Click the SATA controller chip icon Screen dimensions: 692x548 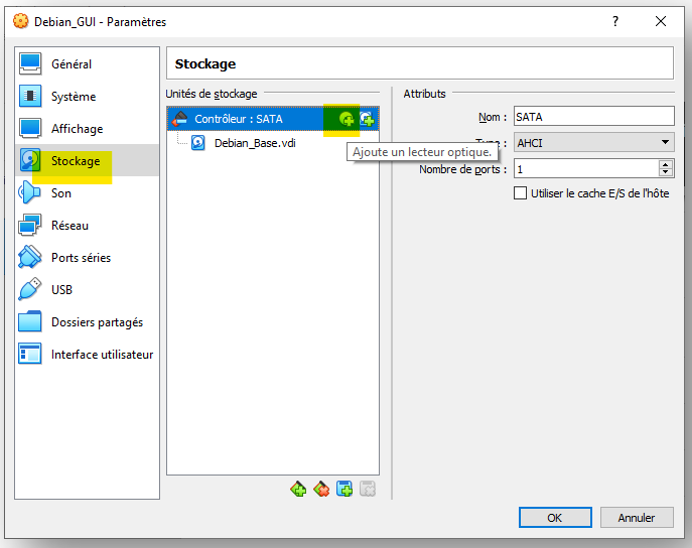tap(180, 119)
